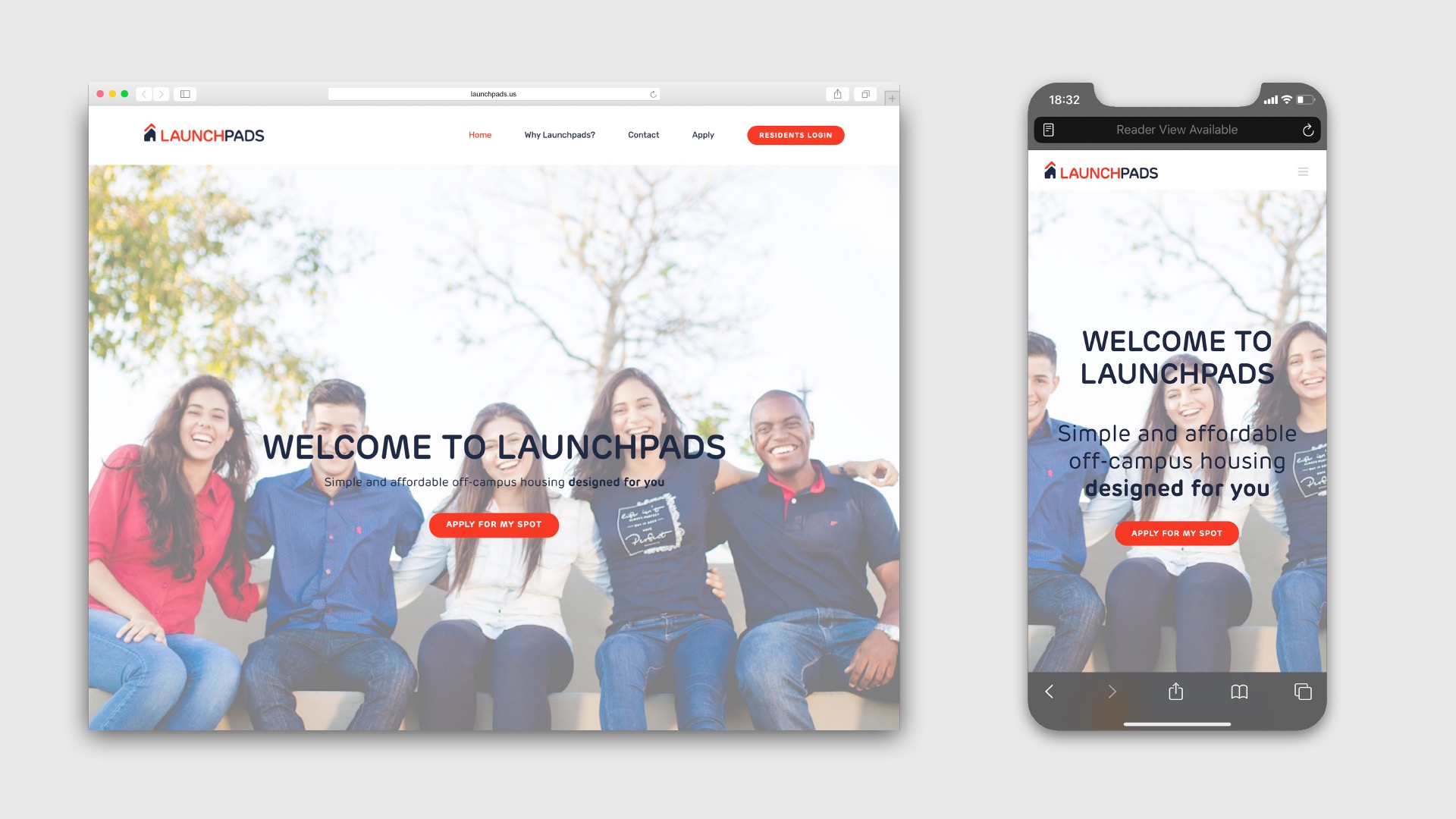Click the desktop browser reload icon
1456x819 pixels.
[x=649, y=94]
